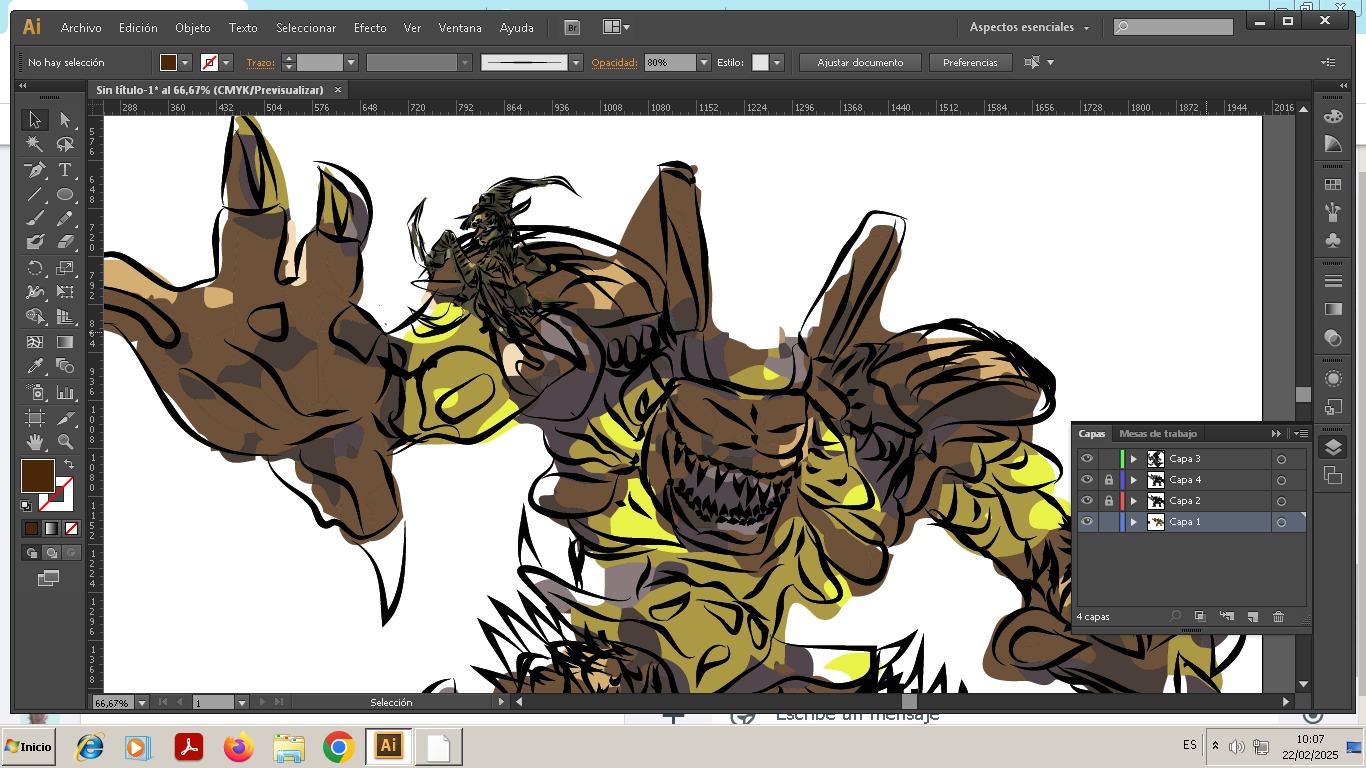Viewport: 1366px width, 768px height.
Task: Select the Direct Selection tool
Action: 65,119
